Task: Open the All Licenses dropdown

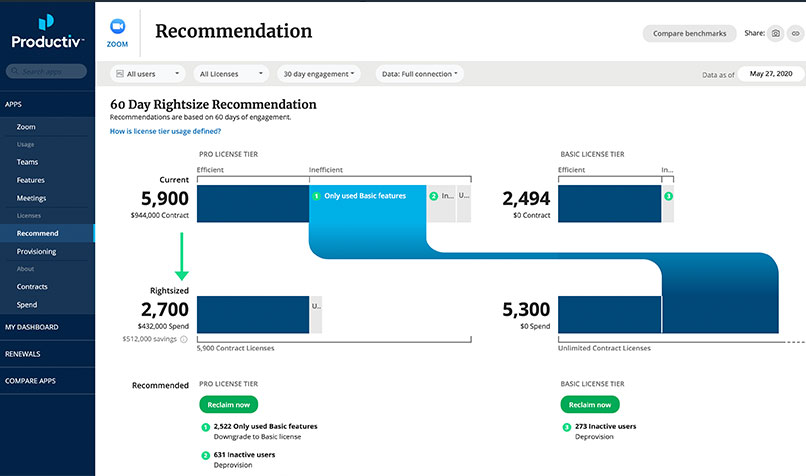Action: pyautogui.click(x=231, y=74)
